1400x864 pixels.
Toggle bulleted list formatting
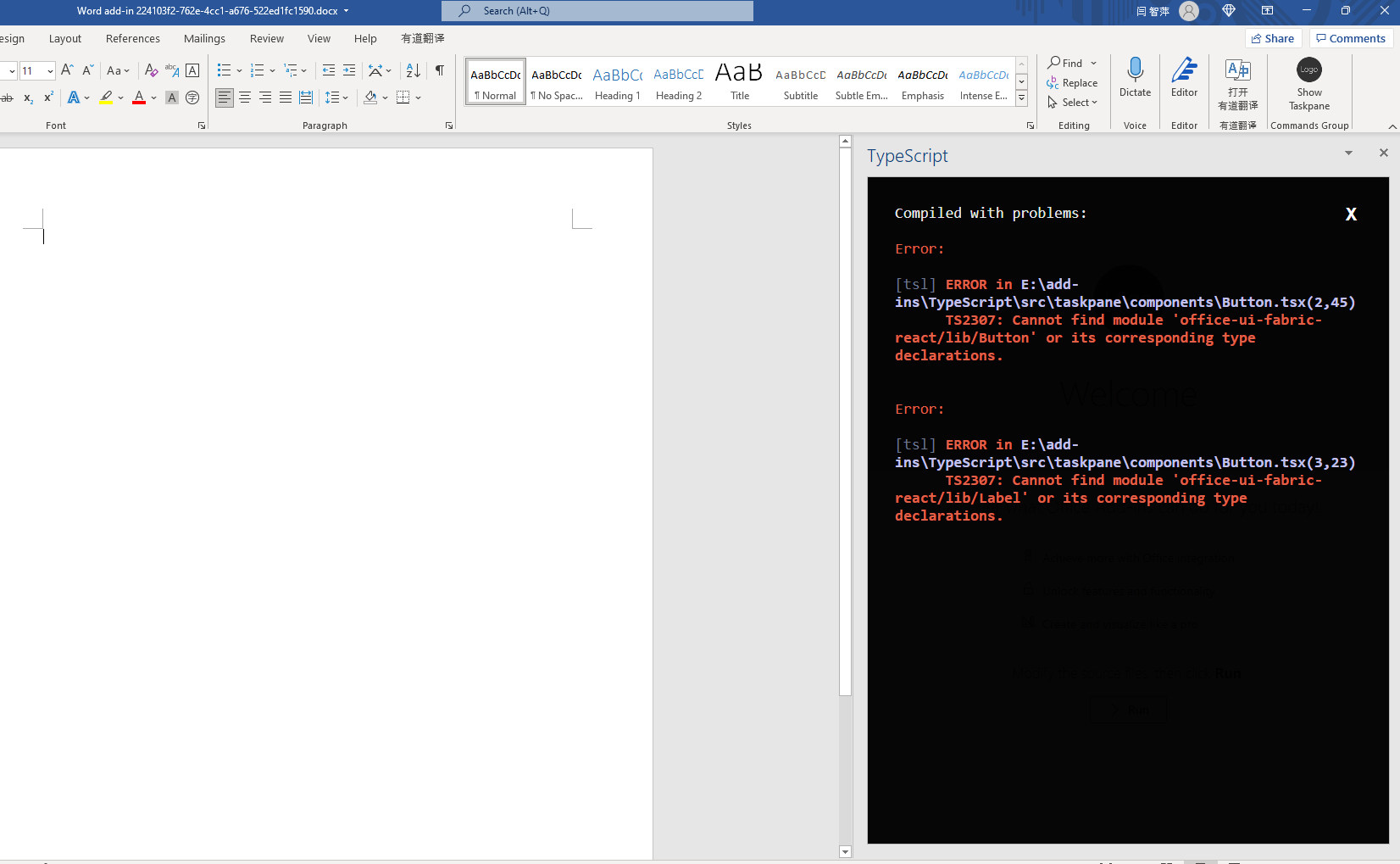[x=224, y=70]
